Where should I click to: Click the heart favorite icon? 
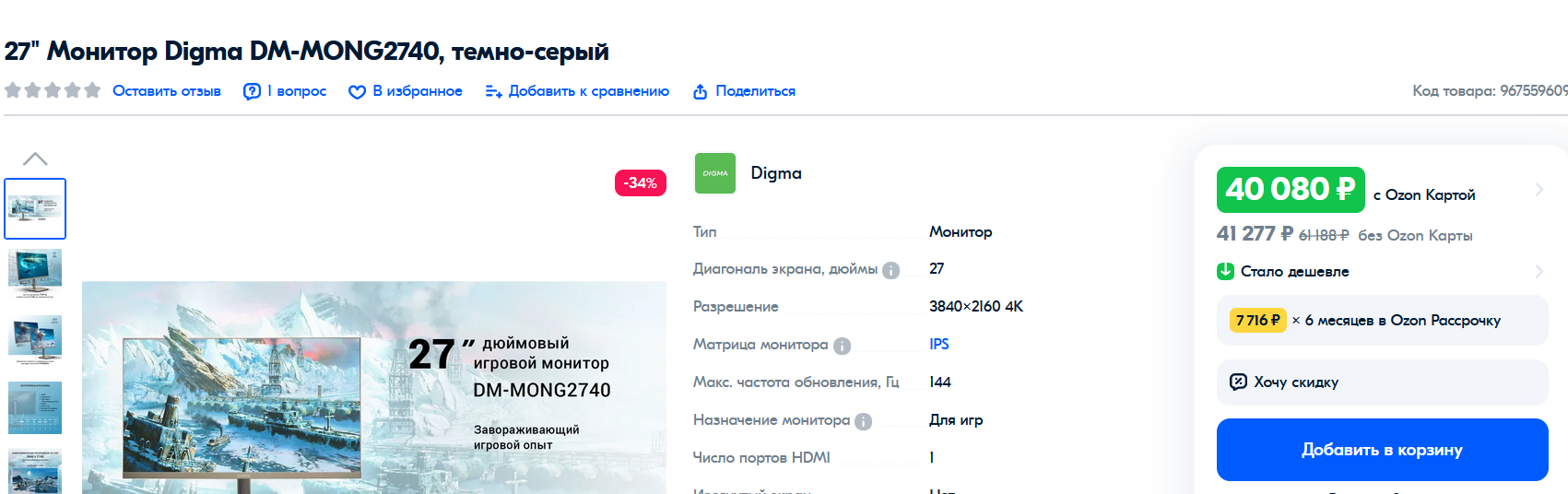click(x=357, y=91)
